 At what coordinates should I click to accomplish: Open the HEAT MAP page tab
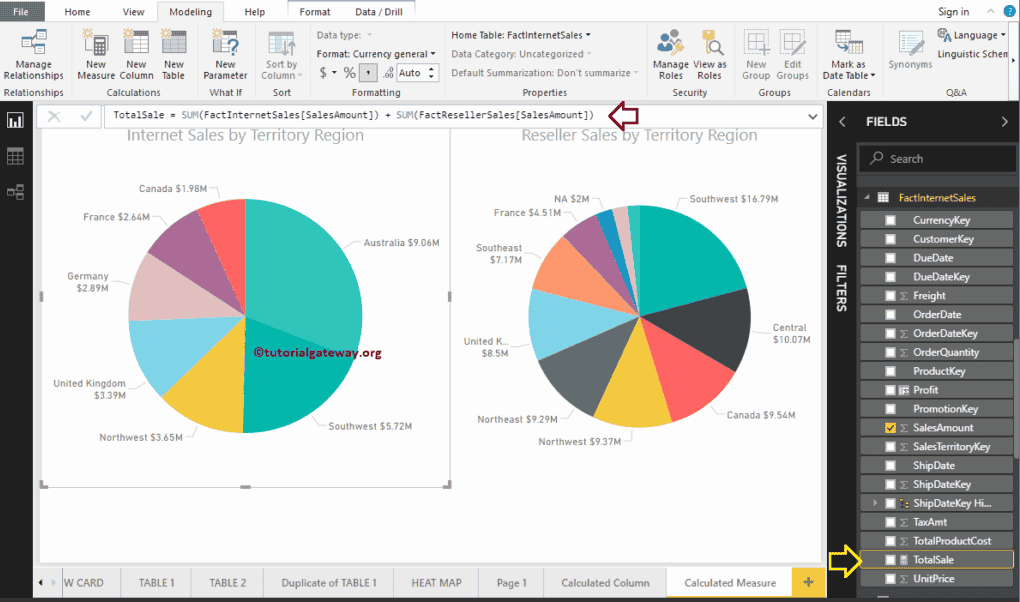click(435, 581)
